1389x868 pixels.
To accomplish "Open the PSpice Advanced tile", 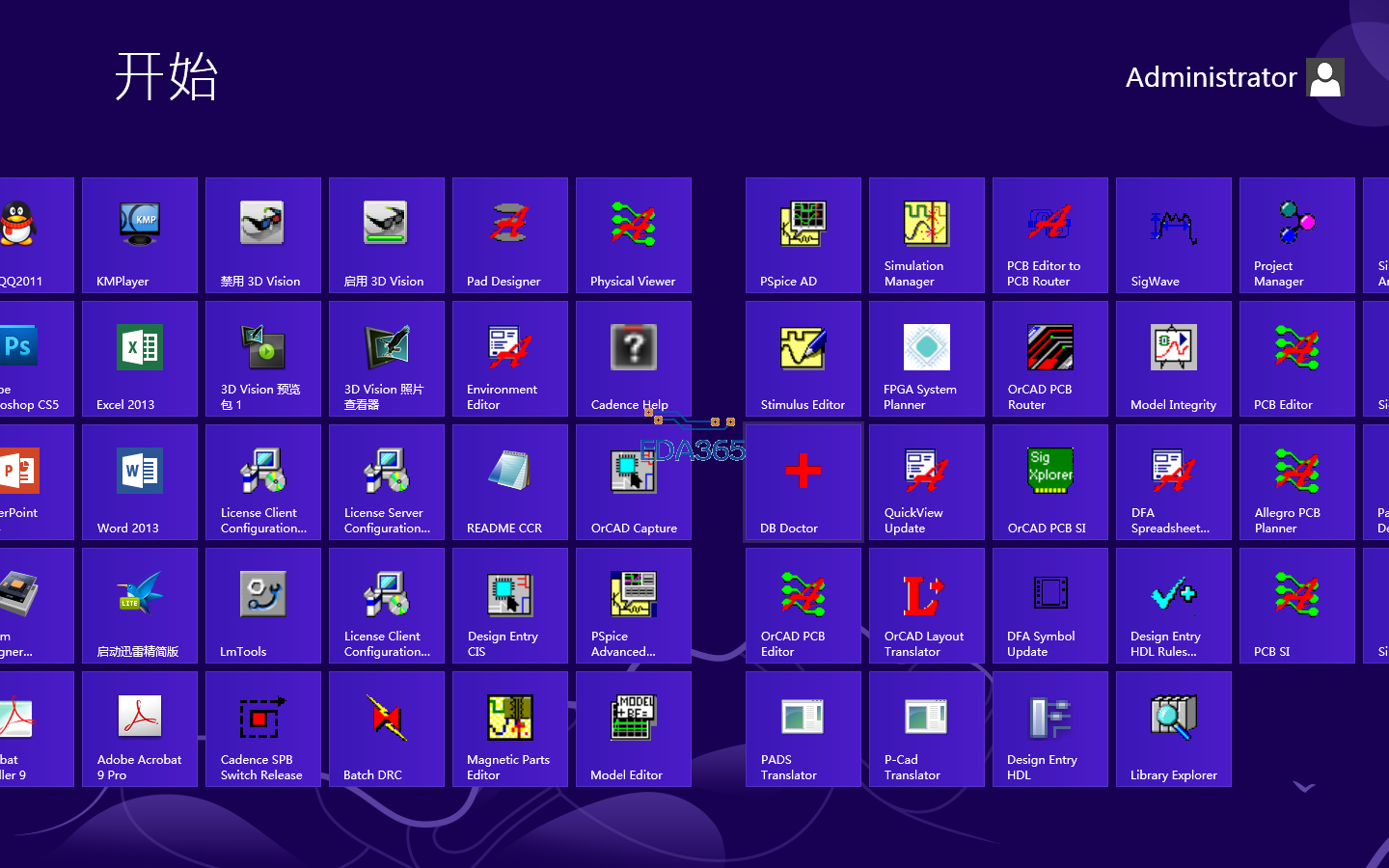I will click(634, 606).
